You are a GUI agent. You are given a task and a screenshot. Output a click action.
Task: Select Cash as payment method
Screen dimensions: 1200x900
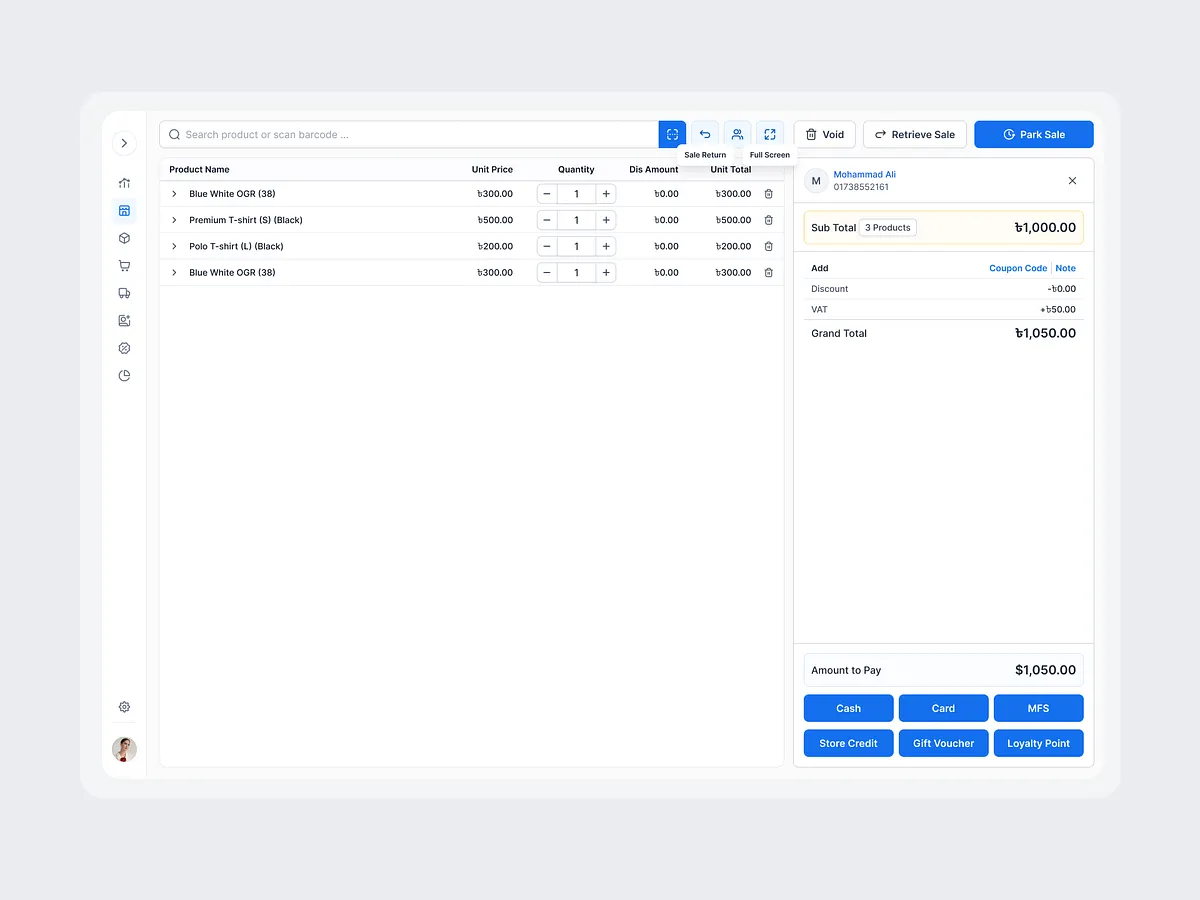848,708
